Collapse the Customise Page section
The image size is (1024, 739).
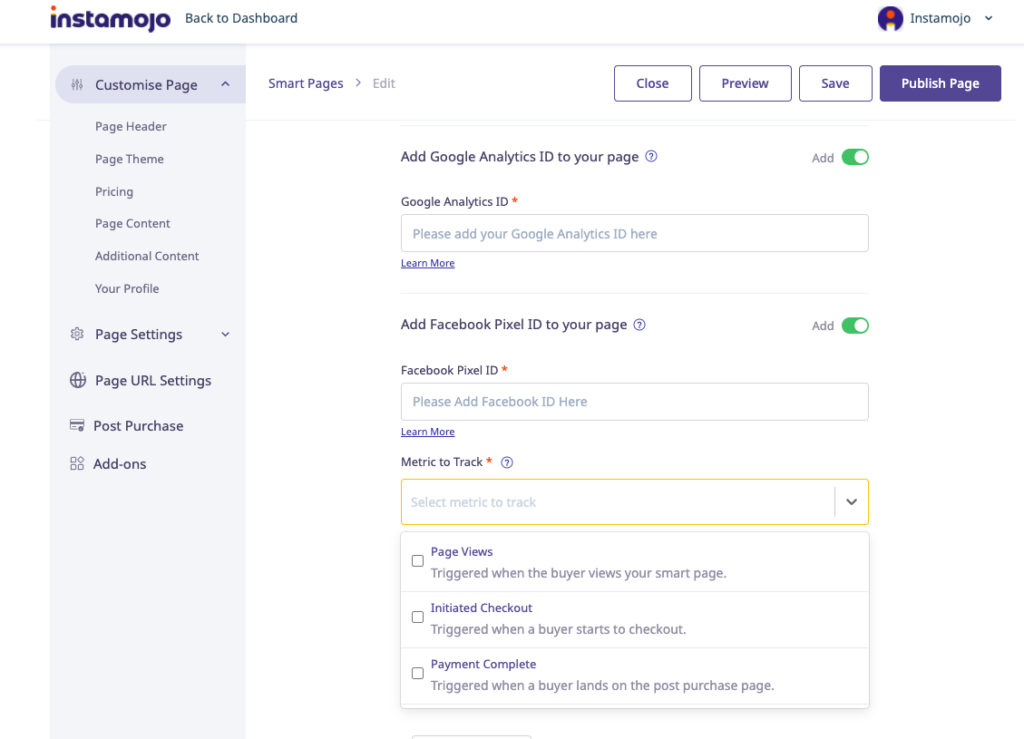(x=226, y=85)
